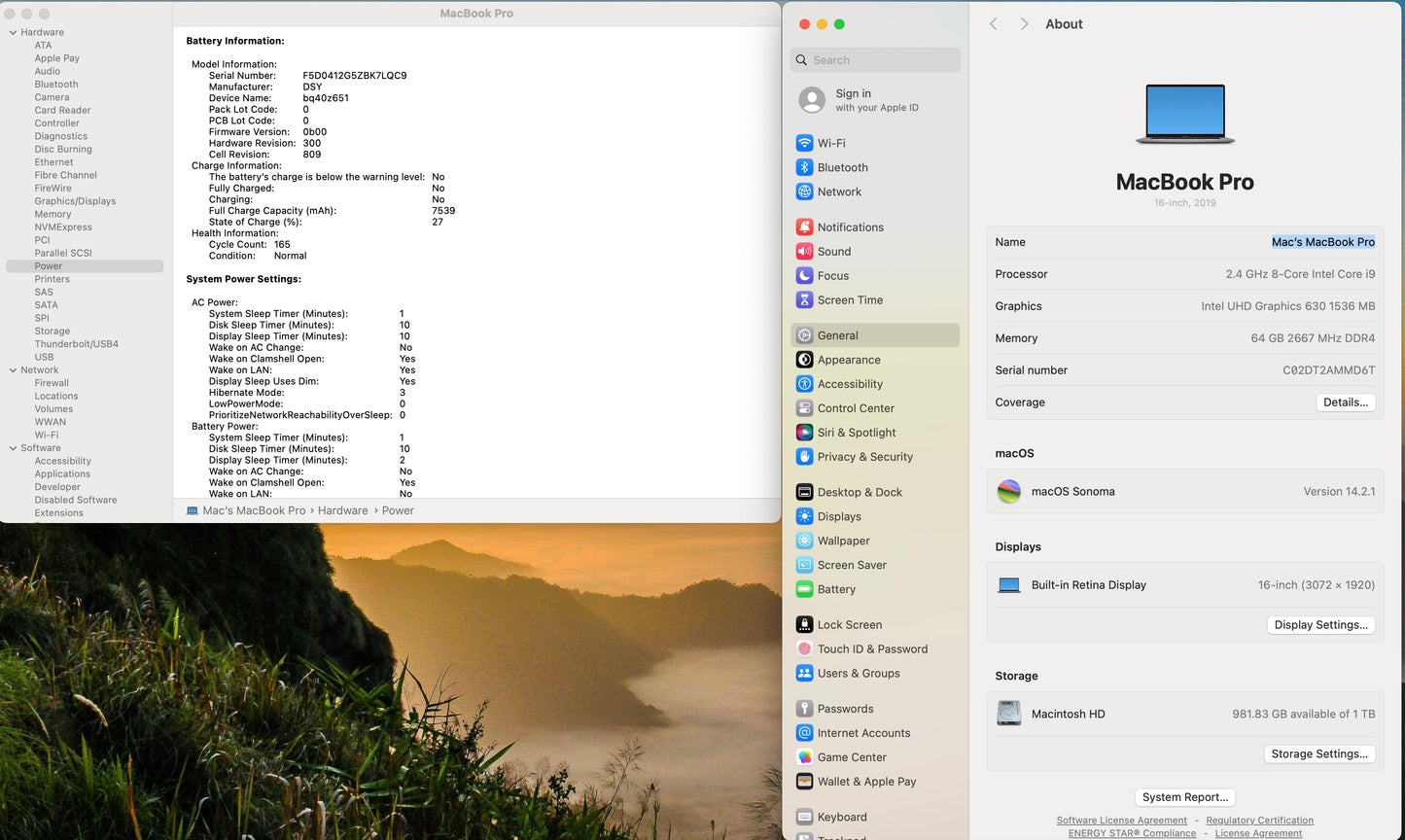Select the Wallpaper icon
Image resolution: width=1405 pixels, height=840 pixels.
pyautogui.click(x=804, y=541)
